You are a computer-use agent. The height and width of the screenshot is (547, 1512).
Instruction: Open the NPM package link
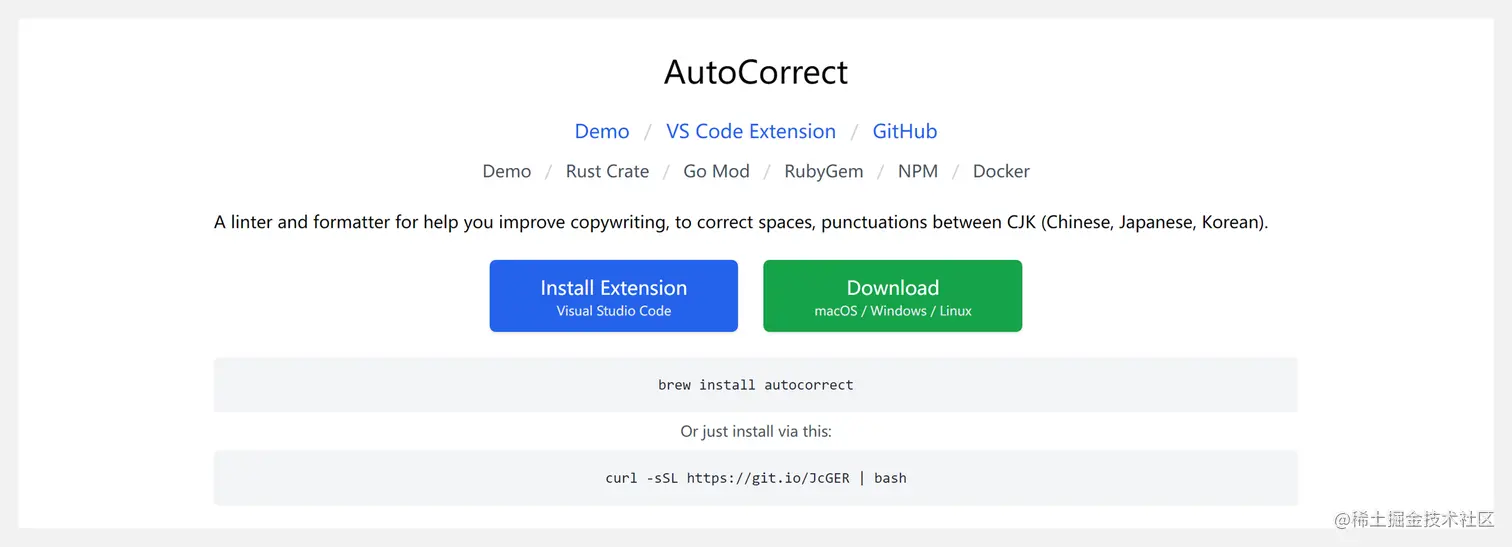pyautogui.click(x=918, y=171)
